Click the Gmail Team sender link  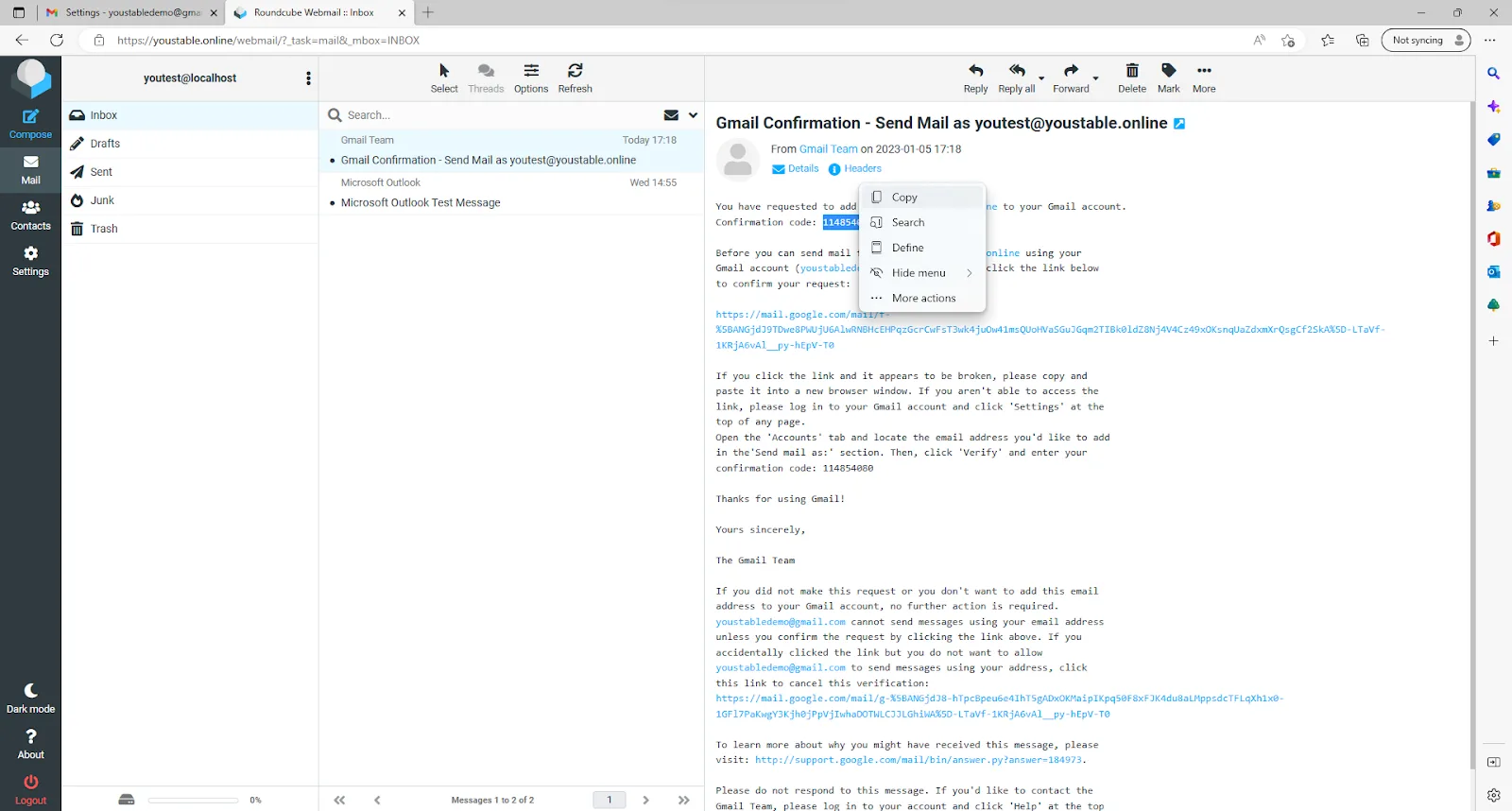pos(829,149)
